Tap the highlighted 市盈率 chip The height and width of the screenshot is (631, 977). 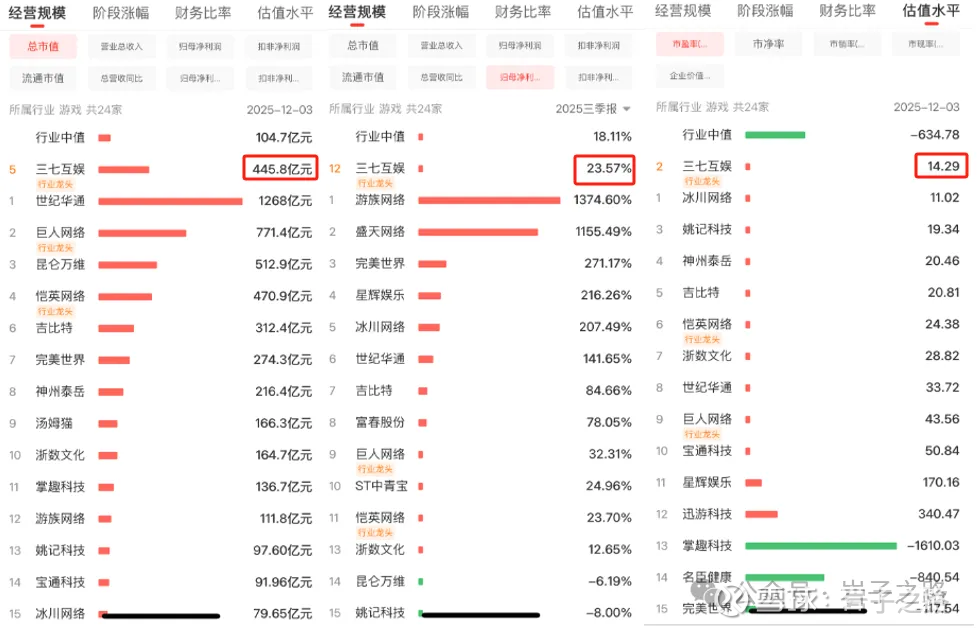pyautogui.click(x=690, y=44)
